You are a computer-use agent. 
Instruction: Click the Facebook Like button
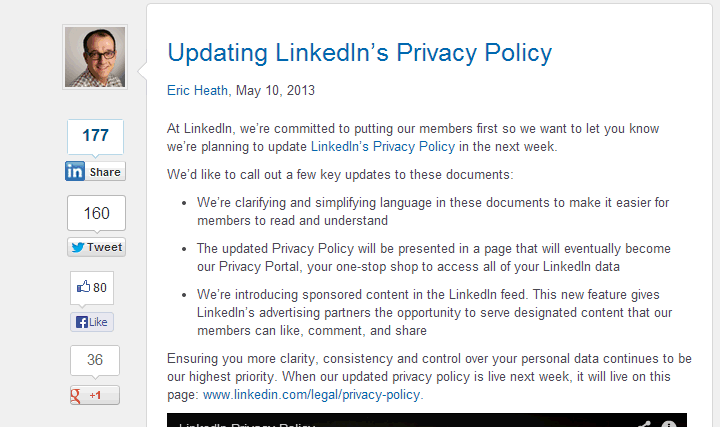(x=91, y=322)
